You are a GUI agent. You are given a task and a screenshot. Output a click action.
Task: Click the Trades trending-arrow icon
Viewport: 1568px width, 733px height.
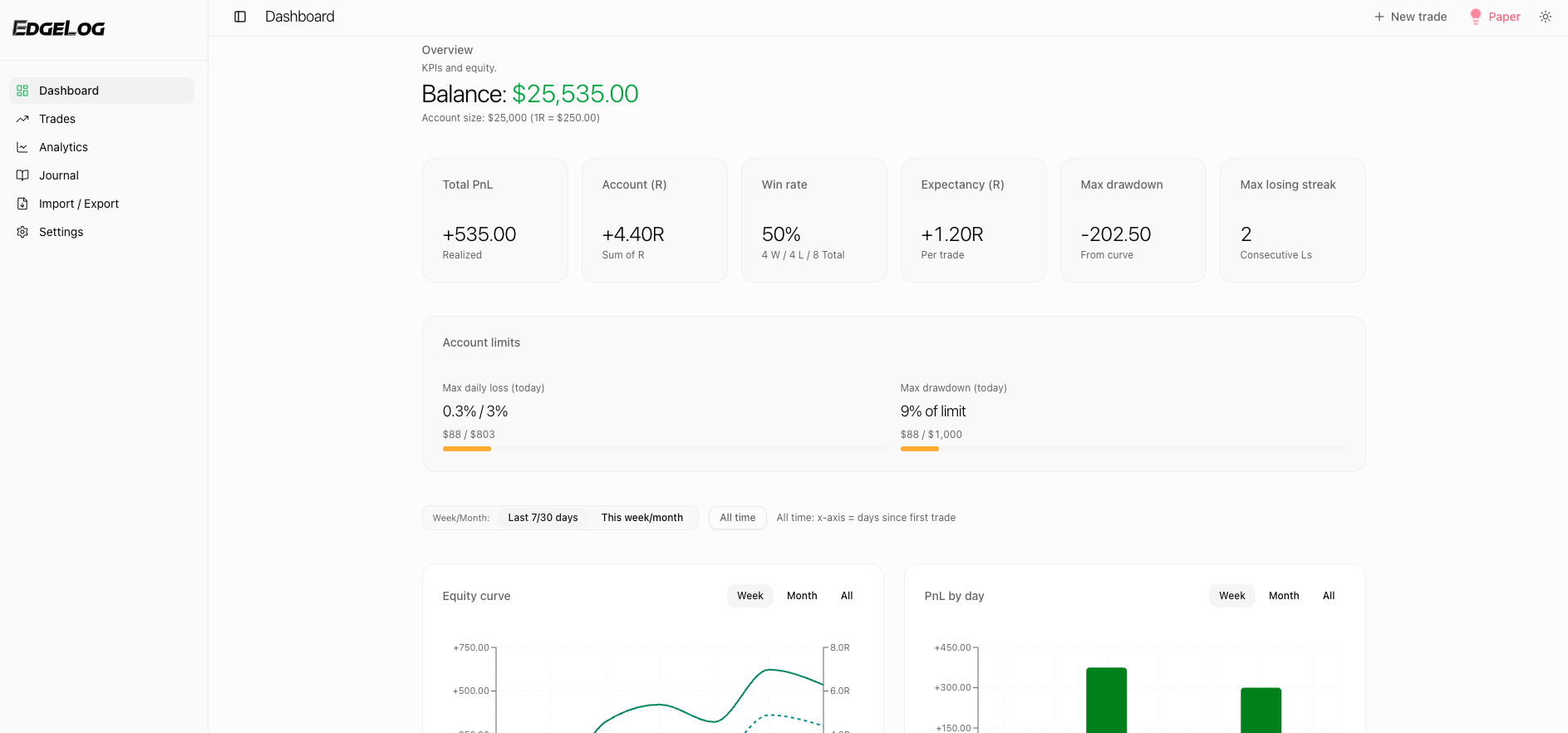pos(22,119)
